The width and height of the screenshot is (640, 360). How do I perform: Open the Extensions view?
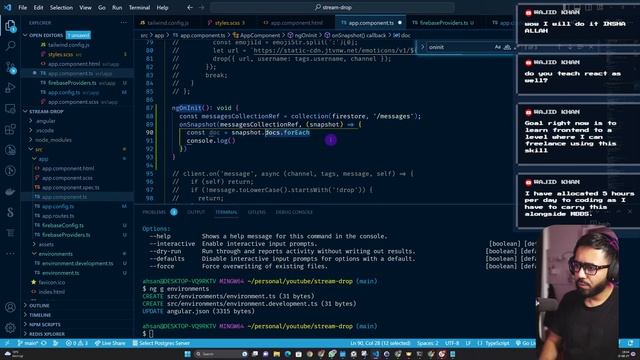[x=10, y=129]
